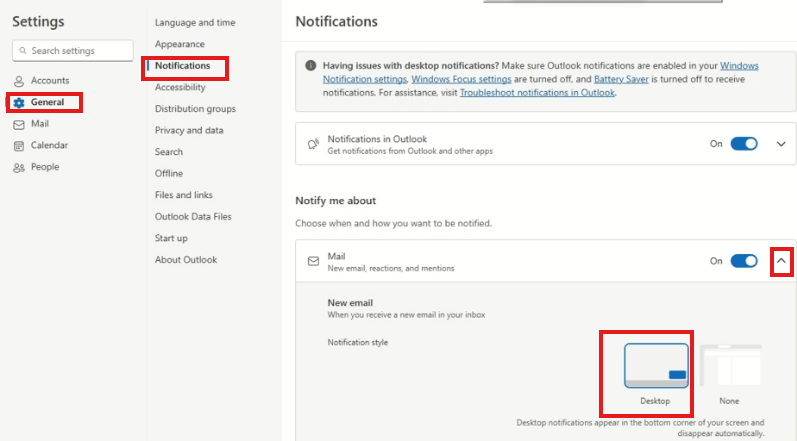This screenshot has width=797, height=441.
Task: Open Files and links settings
Action: click(183, 195)
